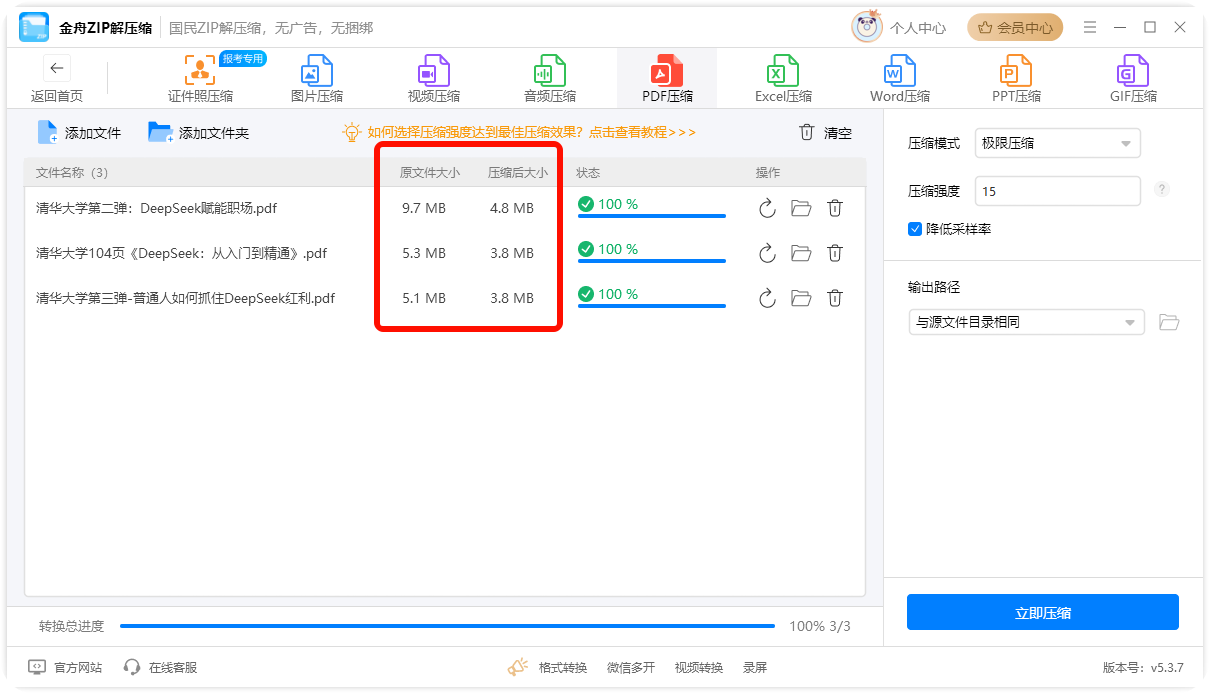Clear the file list with 清空

point(825,132)
